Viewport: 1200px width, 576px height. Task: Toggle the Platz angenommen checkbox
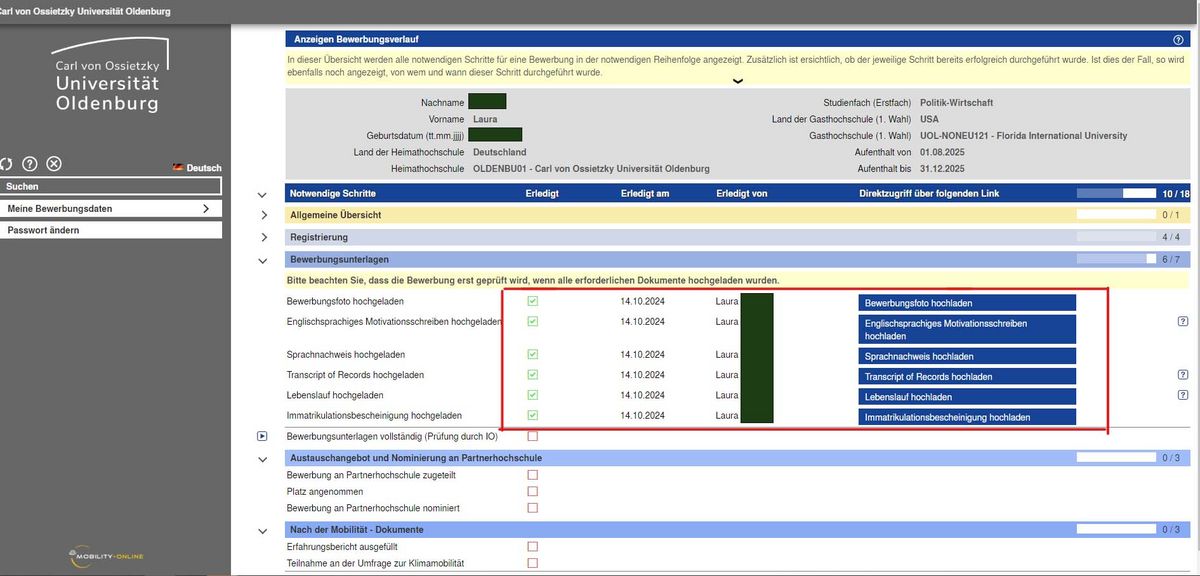(x=533, y=491)
